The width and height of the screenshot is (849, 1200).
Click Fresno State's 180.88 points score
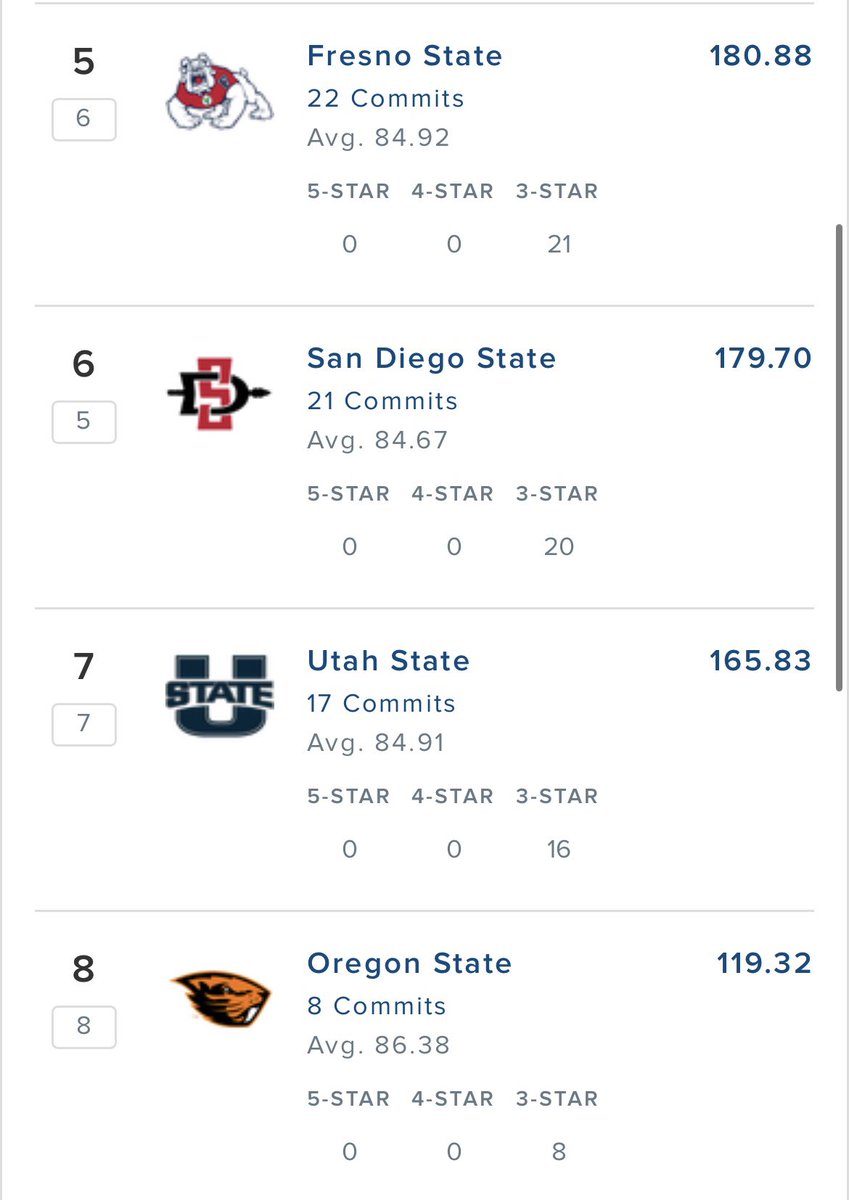coord(761,56)
